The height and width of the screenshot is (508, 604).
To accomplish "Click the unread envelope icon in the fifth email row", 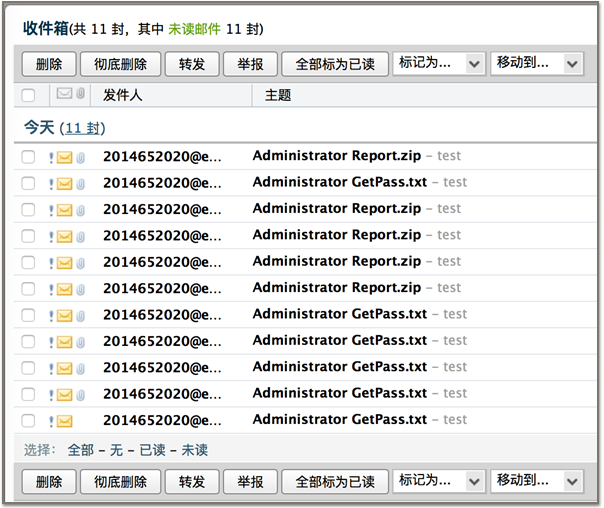I will (x=64, y=263).
